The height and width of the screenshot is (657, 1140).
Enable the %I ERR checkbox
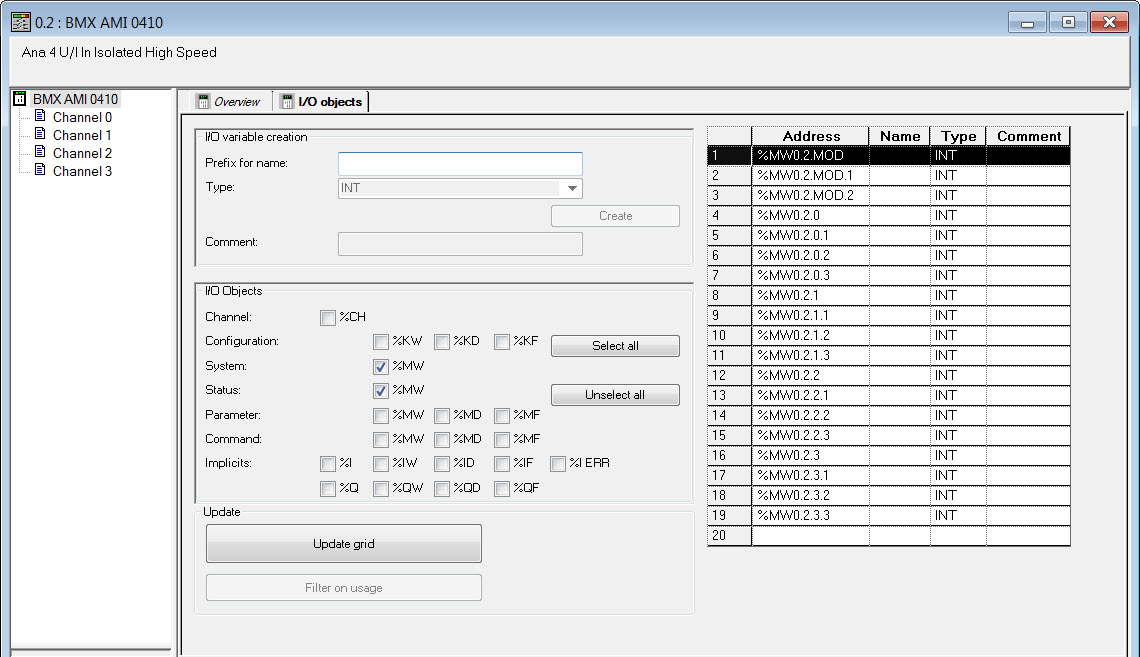pos(558,464)
